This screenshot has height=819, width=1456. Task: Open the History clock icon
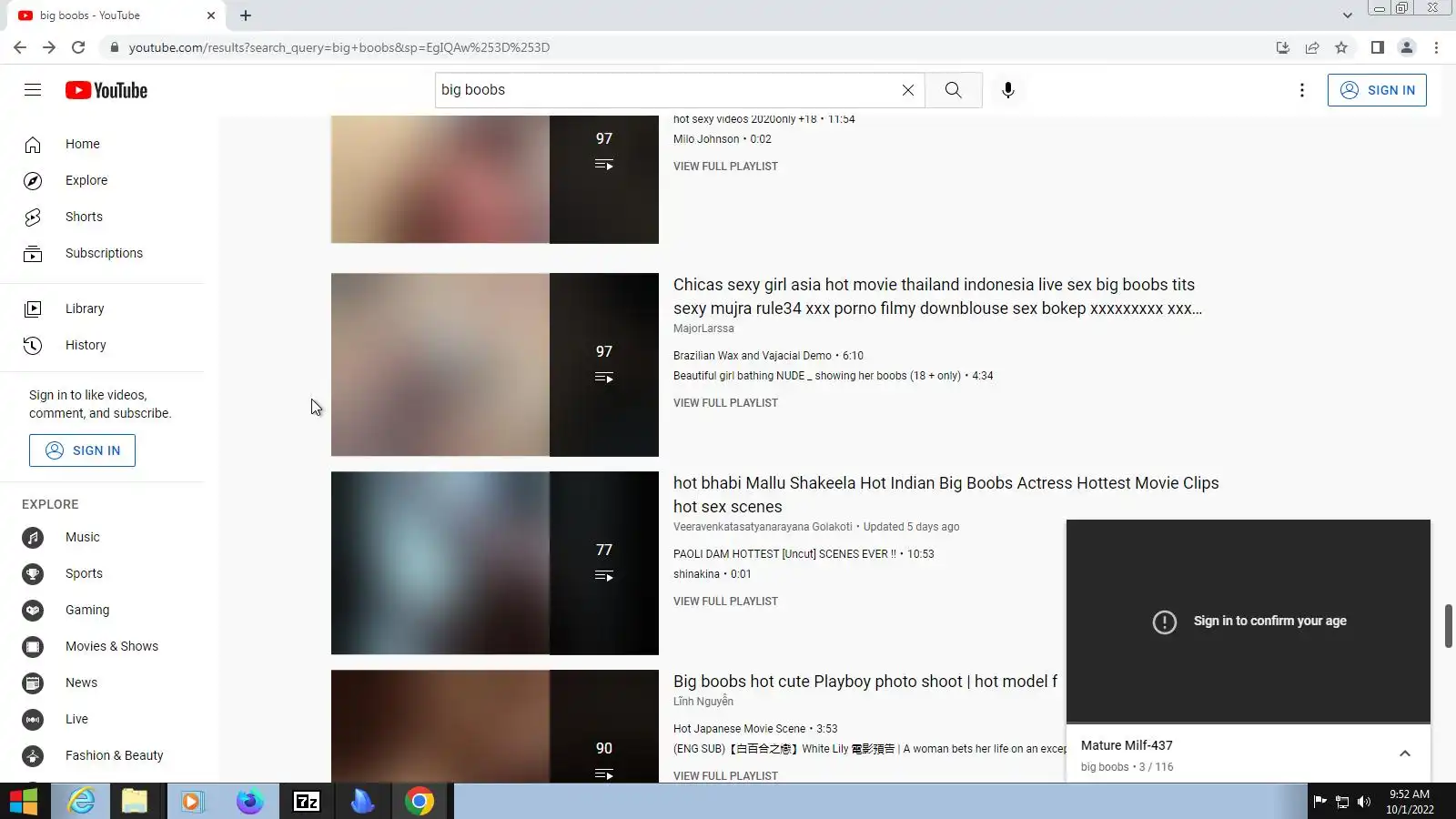pyautogui.click(x=33, y=346)
